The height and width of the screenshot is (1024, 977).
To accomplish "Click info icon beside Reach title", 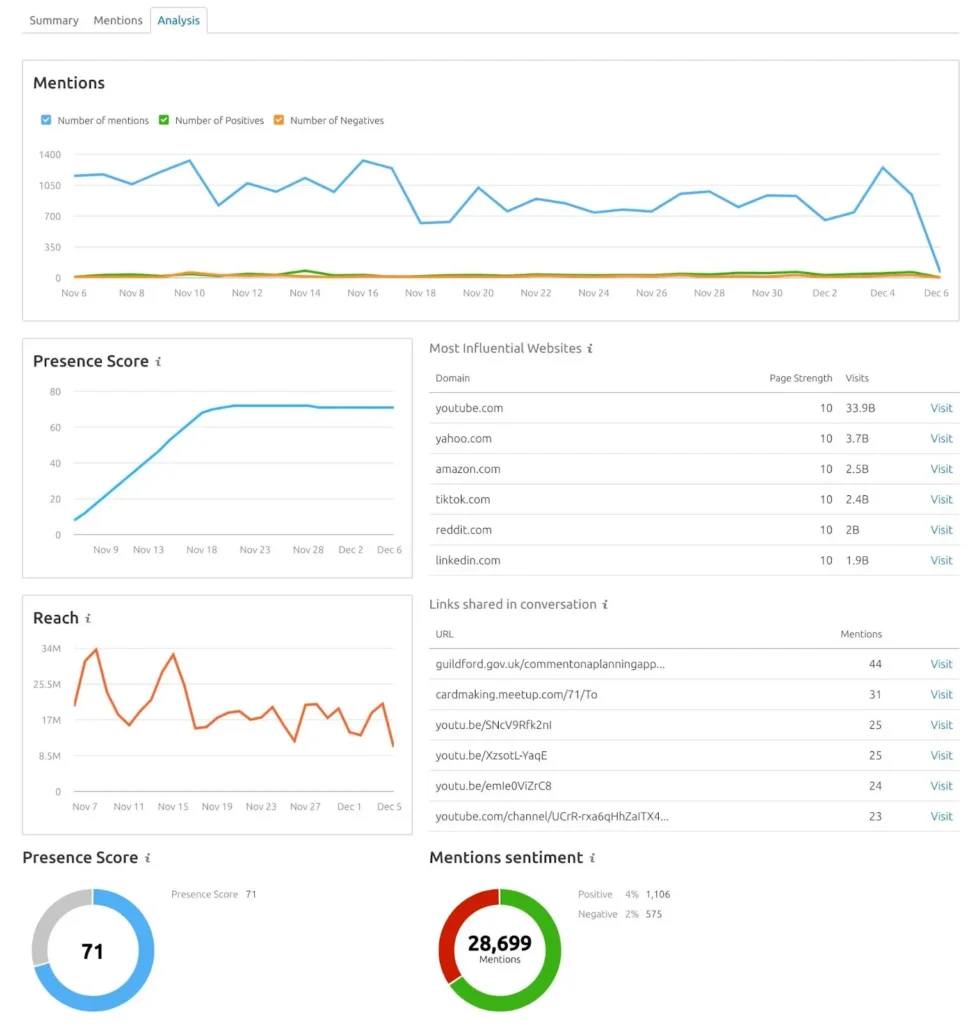I will [89, 619].
